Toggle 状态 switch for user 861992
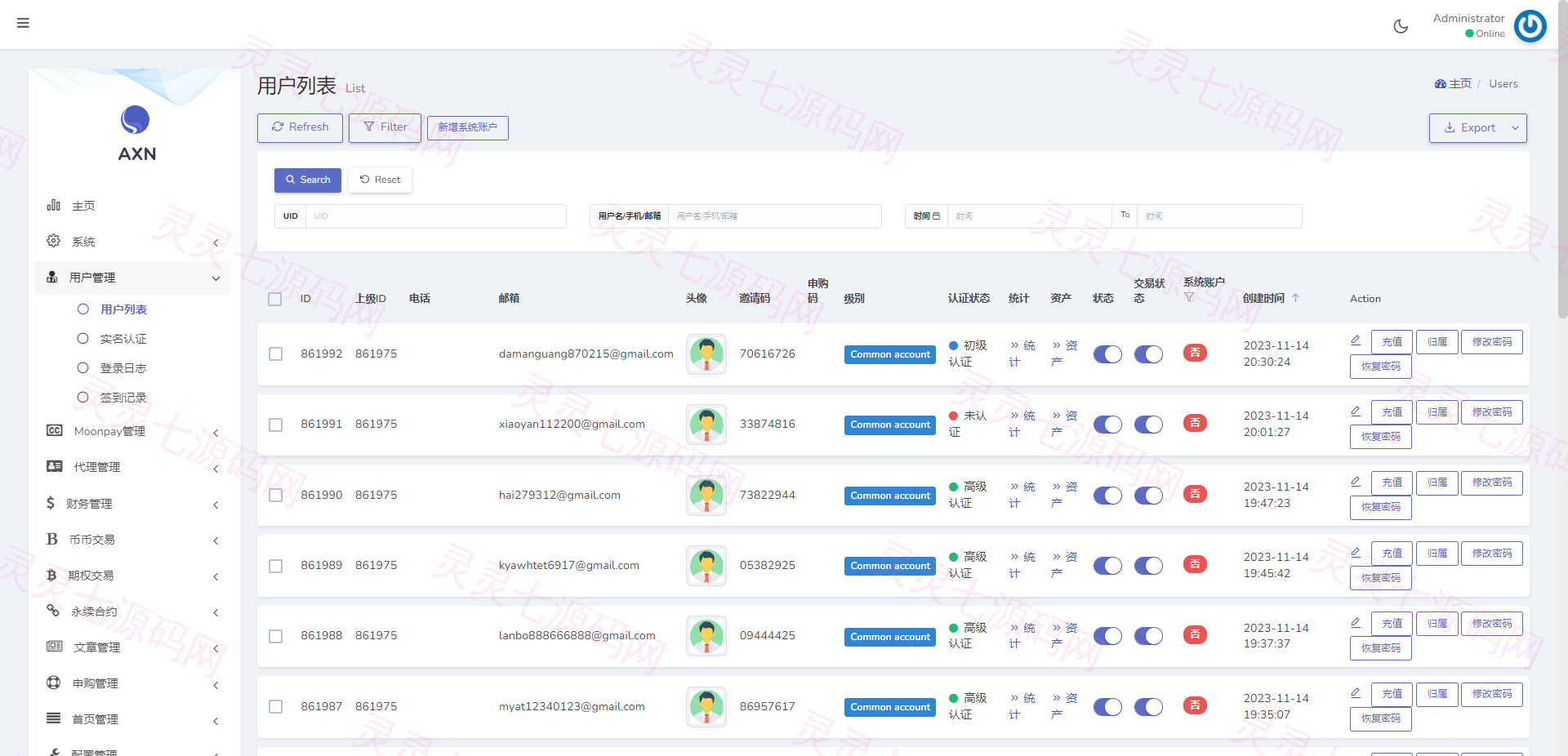The width and height of the screenshot is (1568, 756). click(1107, 354)
